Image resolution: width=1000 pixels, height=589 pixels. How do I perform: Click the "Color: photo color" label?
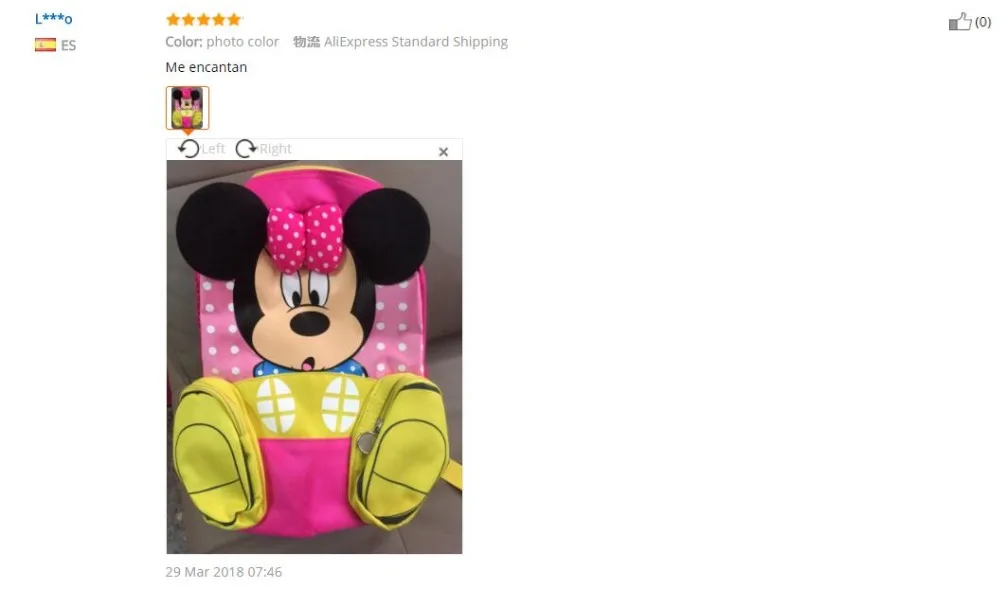(x=222, y=41)
